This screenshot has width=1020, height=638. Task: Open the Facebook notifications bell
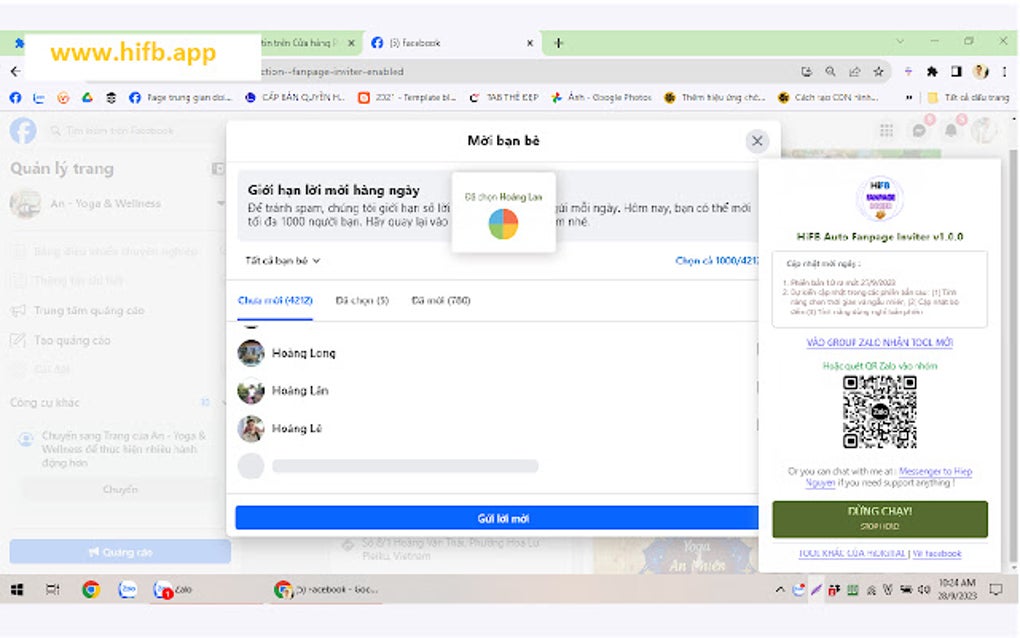click(950, 130)
